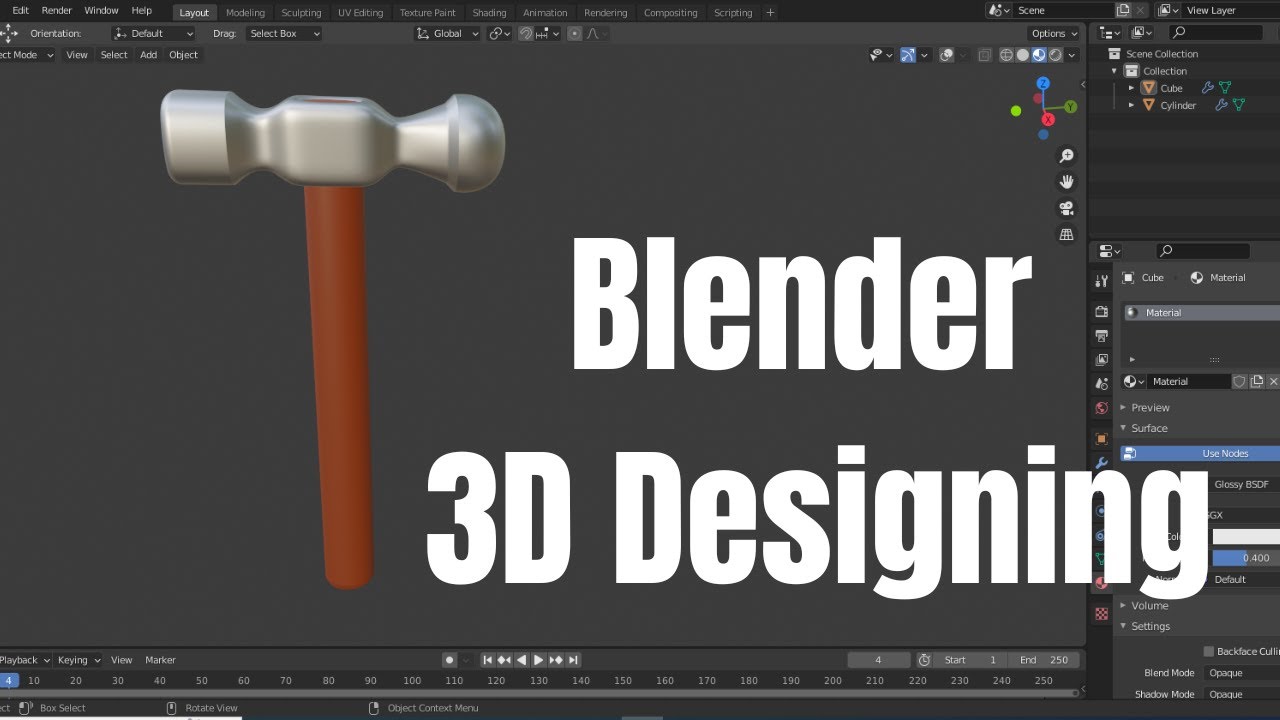Click the Cube modifier wrench icon in outliner
Viewport: 1280px width, 720px height.
tap(1207, 88)
